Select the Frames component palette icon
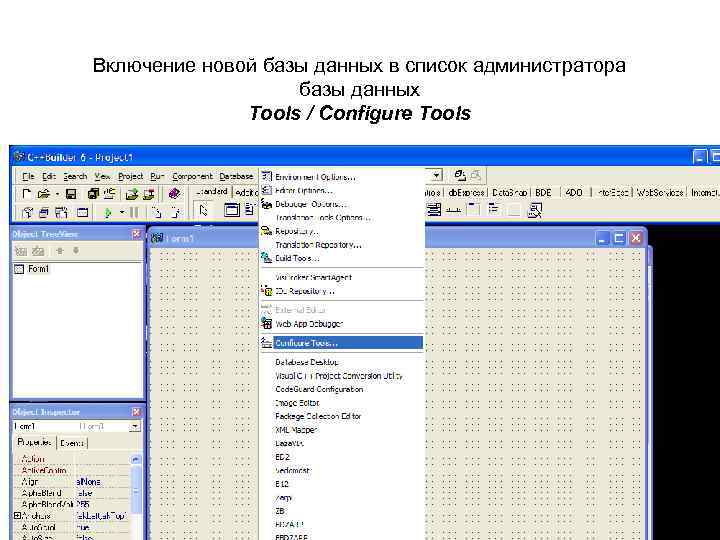 tap(231, 210)
